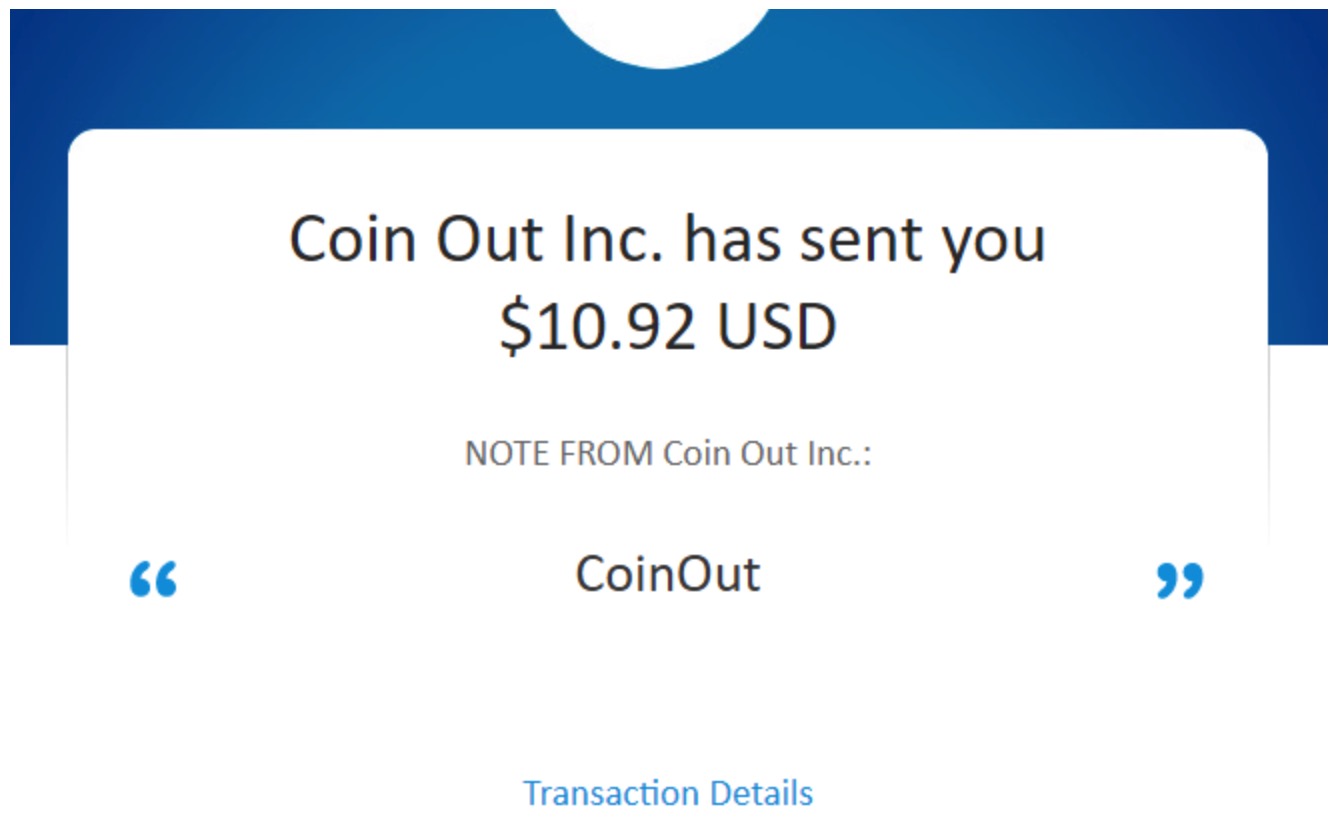Image resolution: width=1338 pixels, height=838 pixels.
Task: Click the CoinOut note message
Action: tap(668, 574)
